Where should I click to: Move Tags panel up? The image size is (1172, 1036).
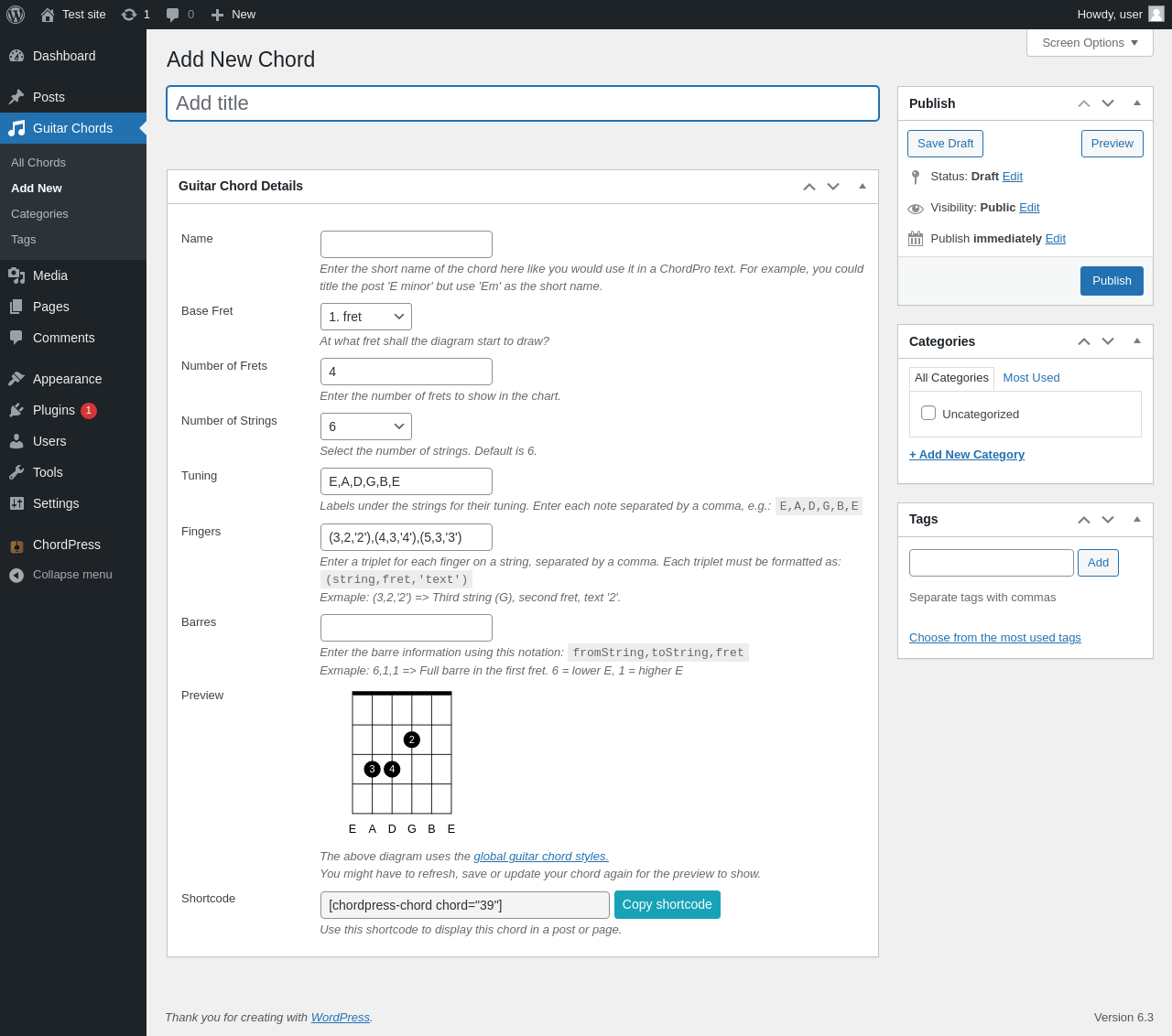[x=1084, y=519]
